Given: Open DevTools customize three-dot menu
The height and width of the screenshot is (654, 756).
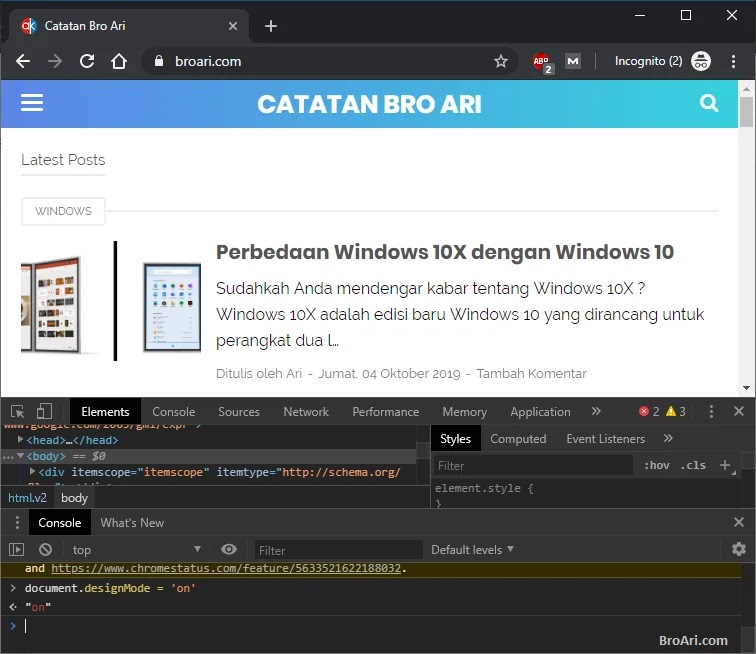Looking at the screenshot, I should click(711, 411).
